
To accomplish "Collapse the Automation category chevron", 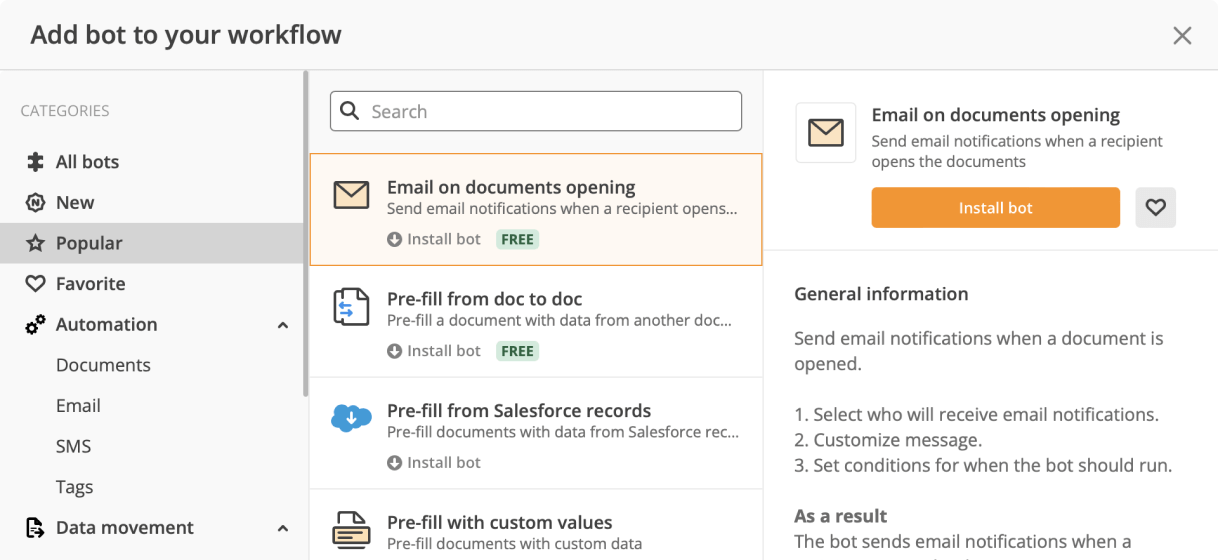I will (283, 325).
